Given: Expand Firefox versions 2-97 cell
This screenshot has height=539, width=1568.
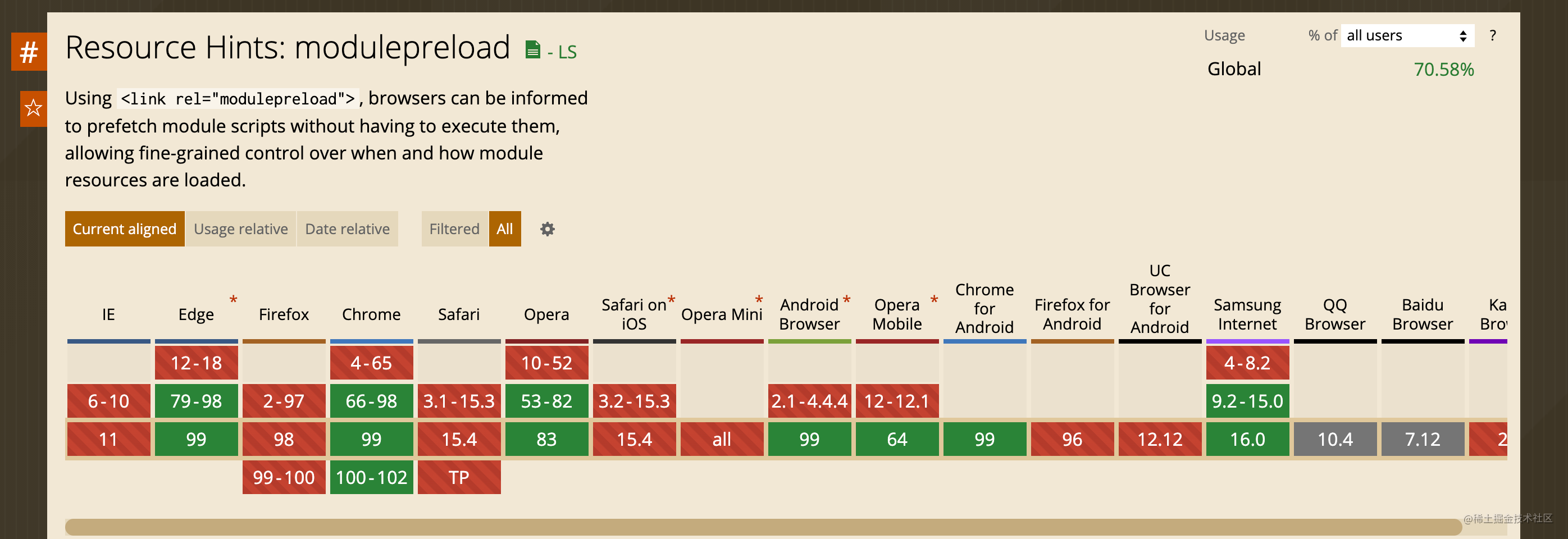Looking at the screenshot, I should [x=284, y=401].
